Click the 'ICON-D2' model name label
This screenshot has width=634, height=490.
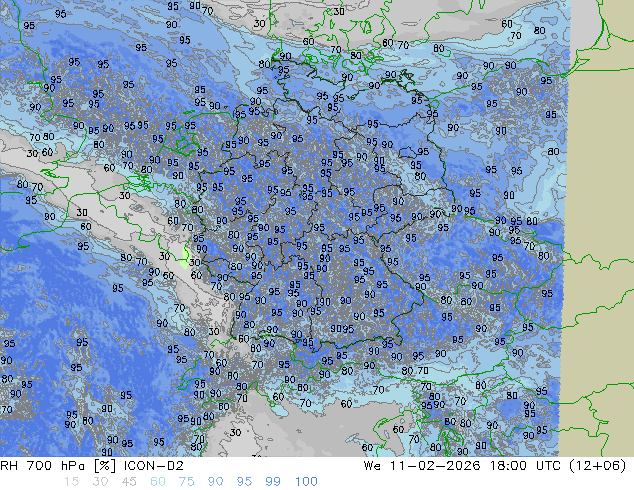(x=154, y=466)
